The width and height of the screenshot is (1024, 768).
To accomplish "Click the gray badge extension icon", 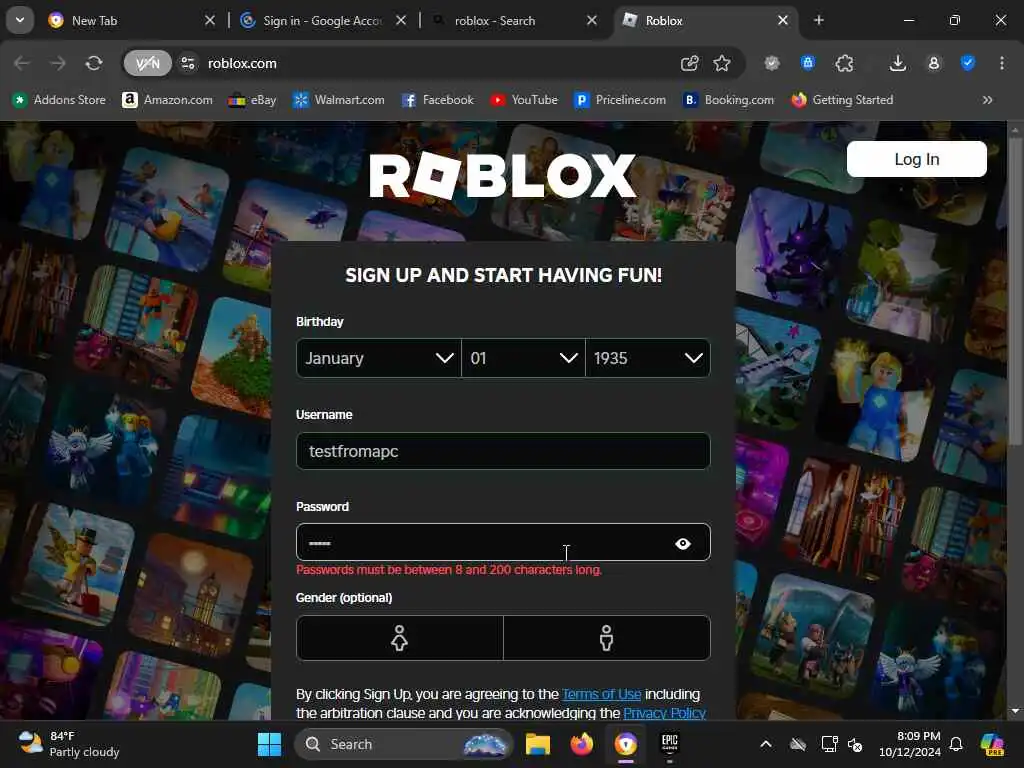I will (772, 63).
